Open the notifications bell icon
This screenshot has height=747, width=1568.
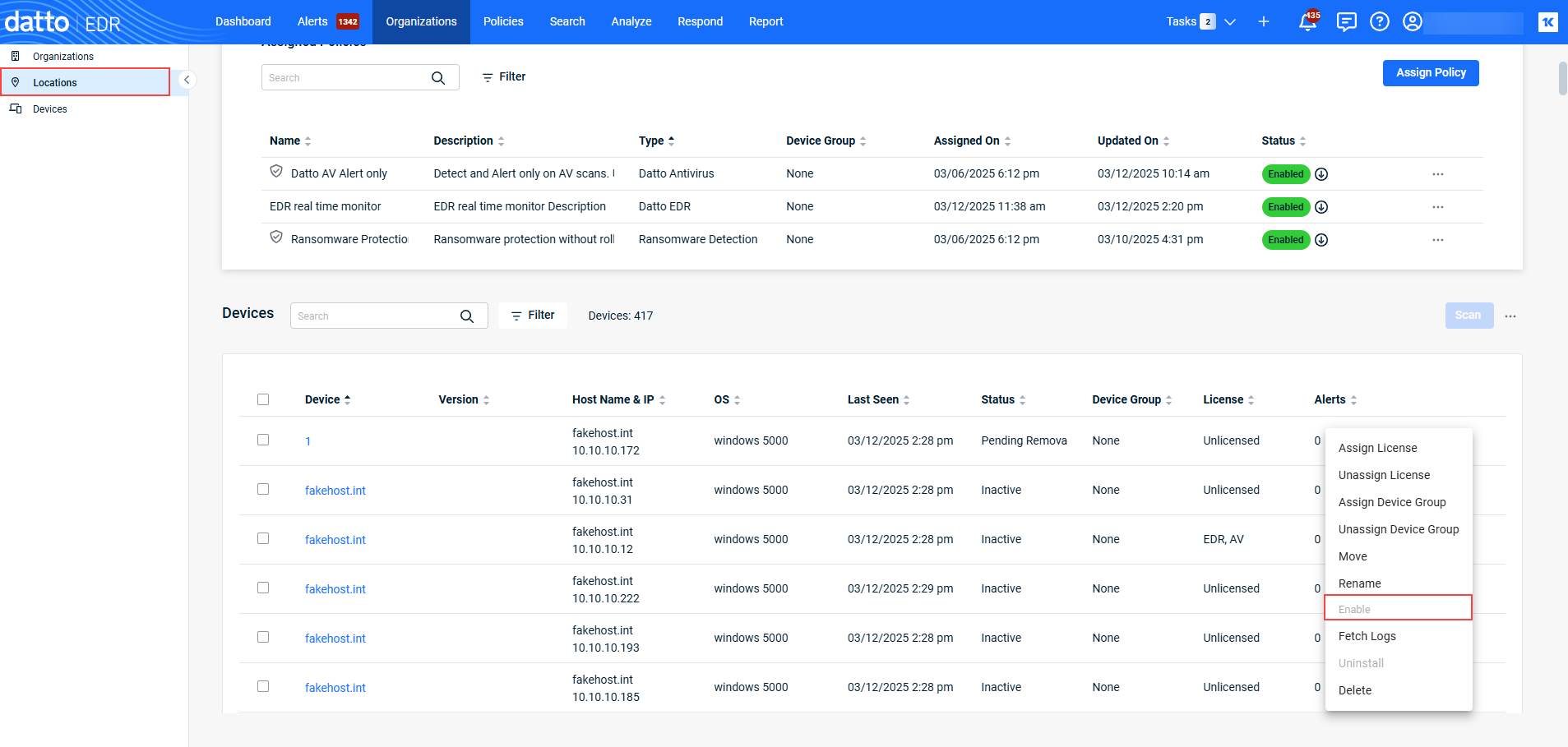1307,22
